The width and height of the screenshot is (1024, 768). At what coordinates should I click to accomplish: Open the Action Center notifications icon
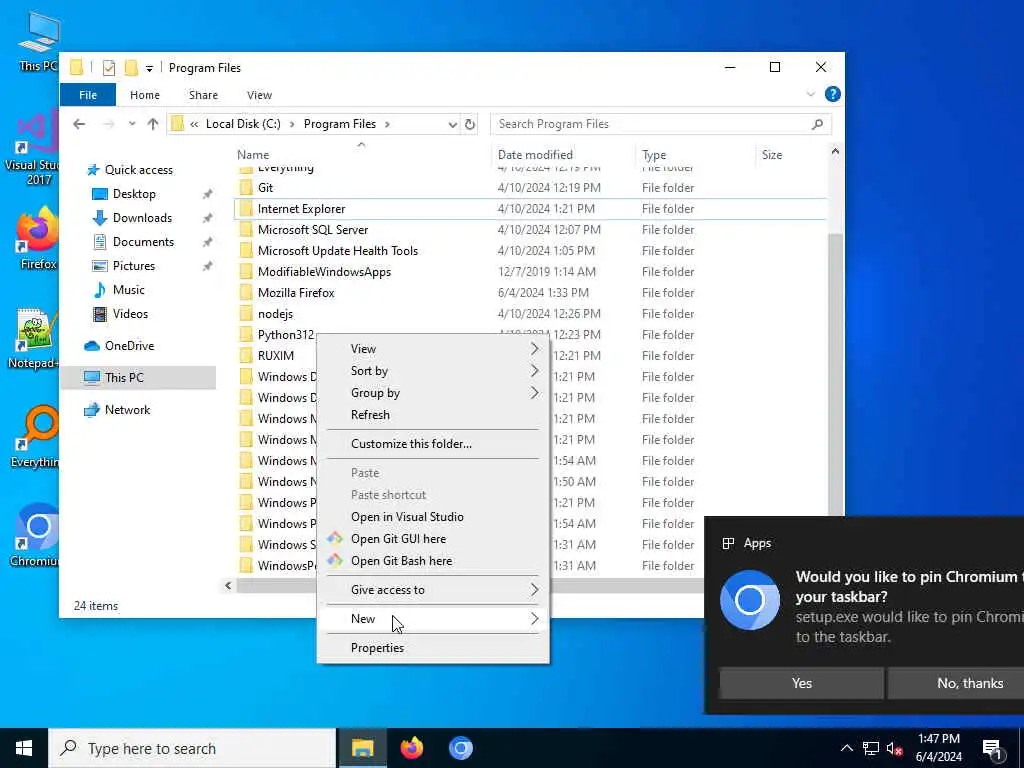tap(993, 748)
